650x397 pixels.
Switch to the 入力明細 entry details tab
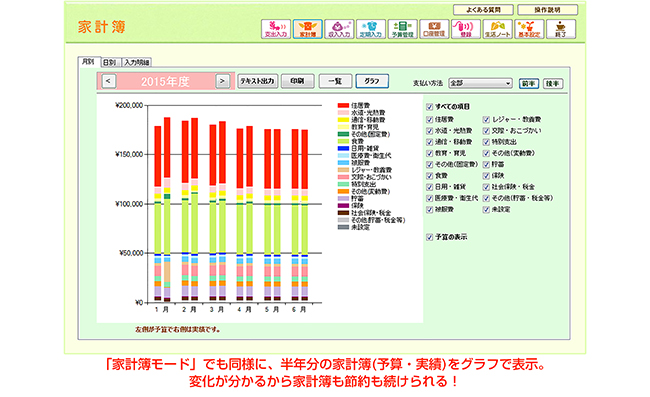(136, 63)
